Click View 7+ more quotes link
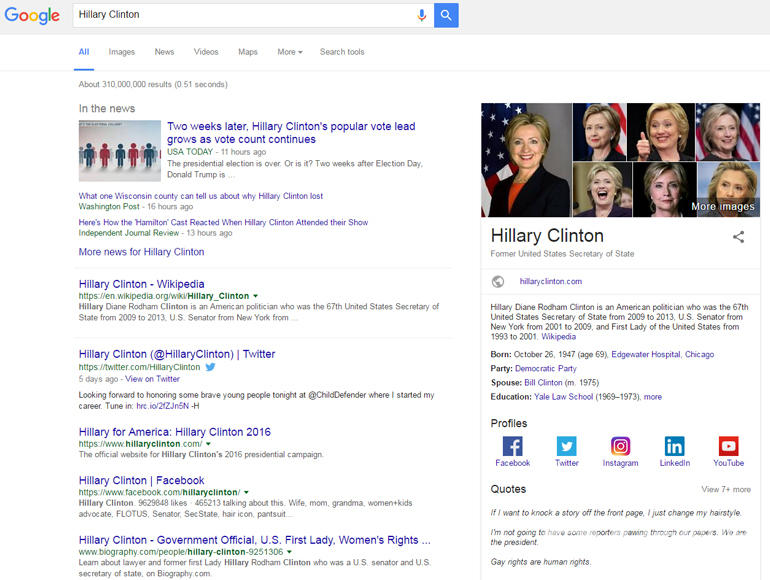This screenshot has width=770, height=580. pyautogui.click(x=725, y=490)
